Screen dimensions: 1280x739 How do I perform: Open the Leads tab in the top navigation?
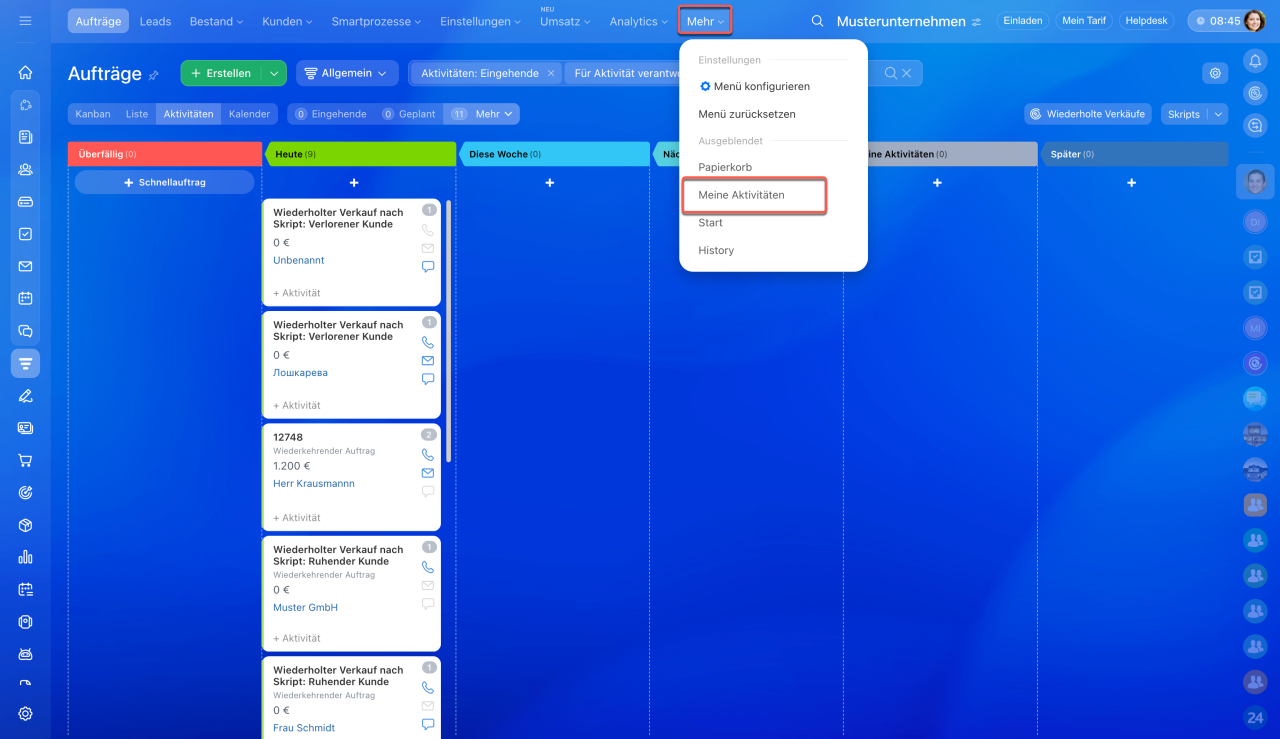pyautogui.click(x=155, y=21)
